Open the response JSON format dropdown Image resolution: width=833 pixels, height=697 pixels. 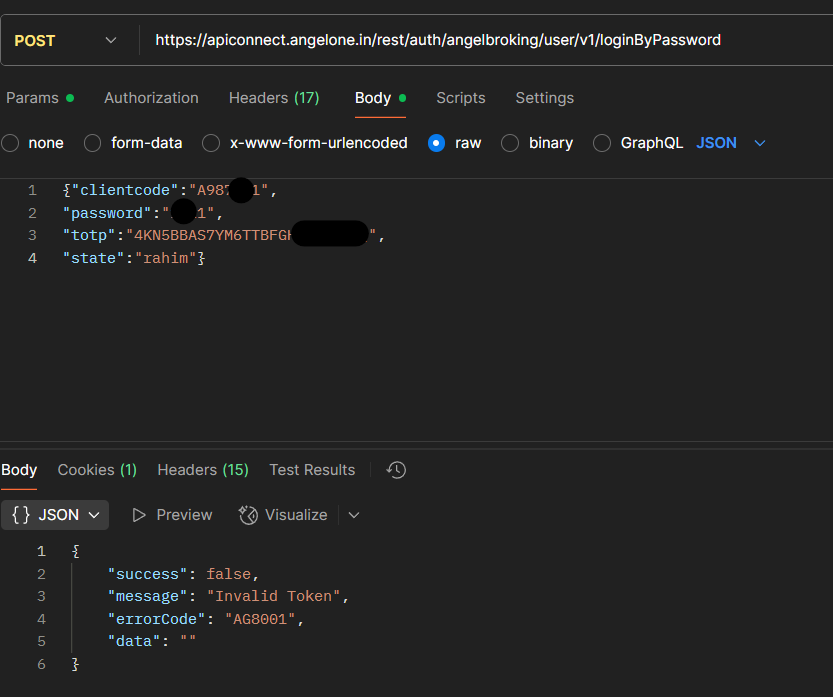(x=55, y=515)
